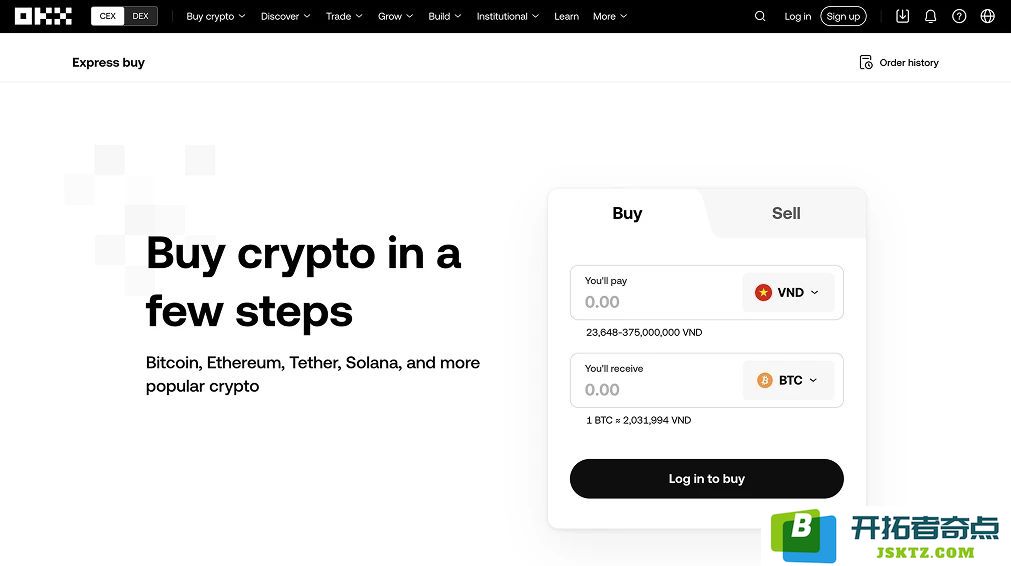Click the Log in link

pyautogui.click(x=798, y=16)
